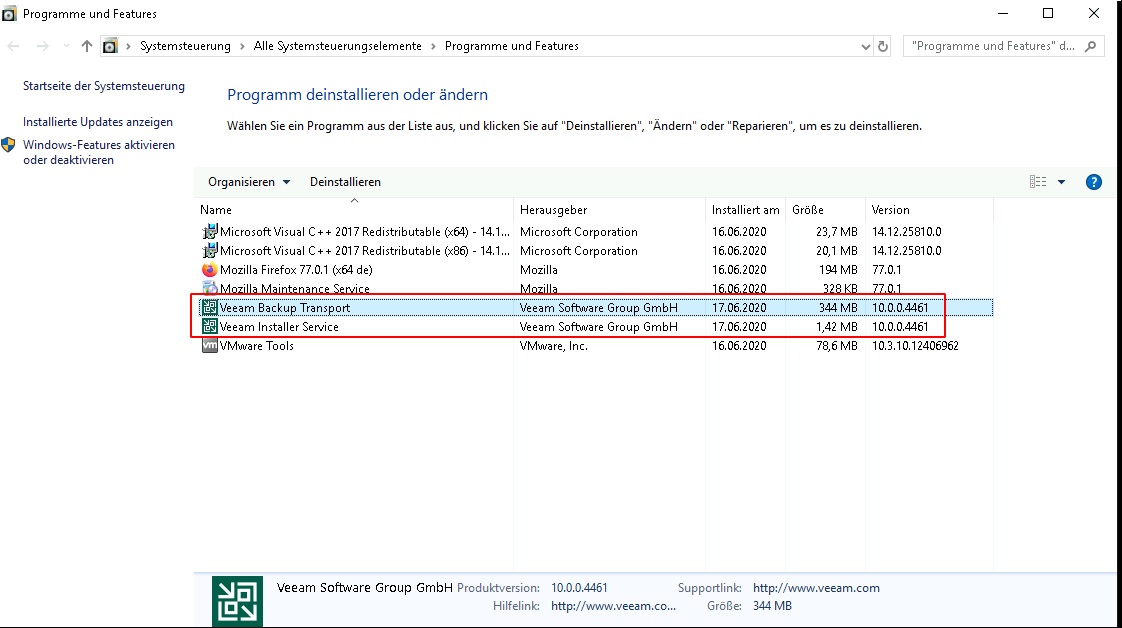Select Mozilla Firefox 77.0.1 (x64 de) entry
This screenshot has height=628, width=1122.
point(296,270)
